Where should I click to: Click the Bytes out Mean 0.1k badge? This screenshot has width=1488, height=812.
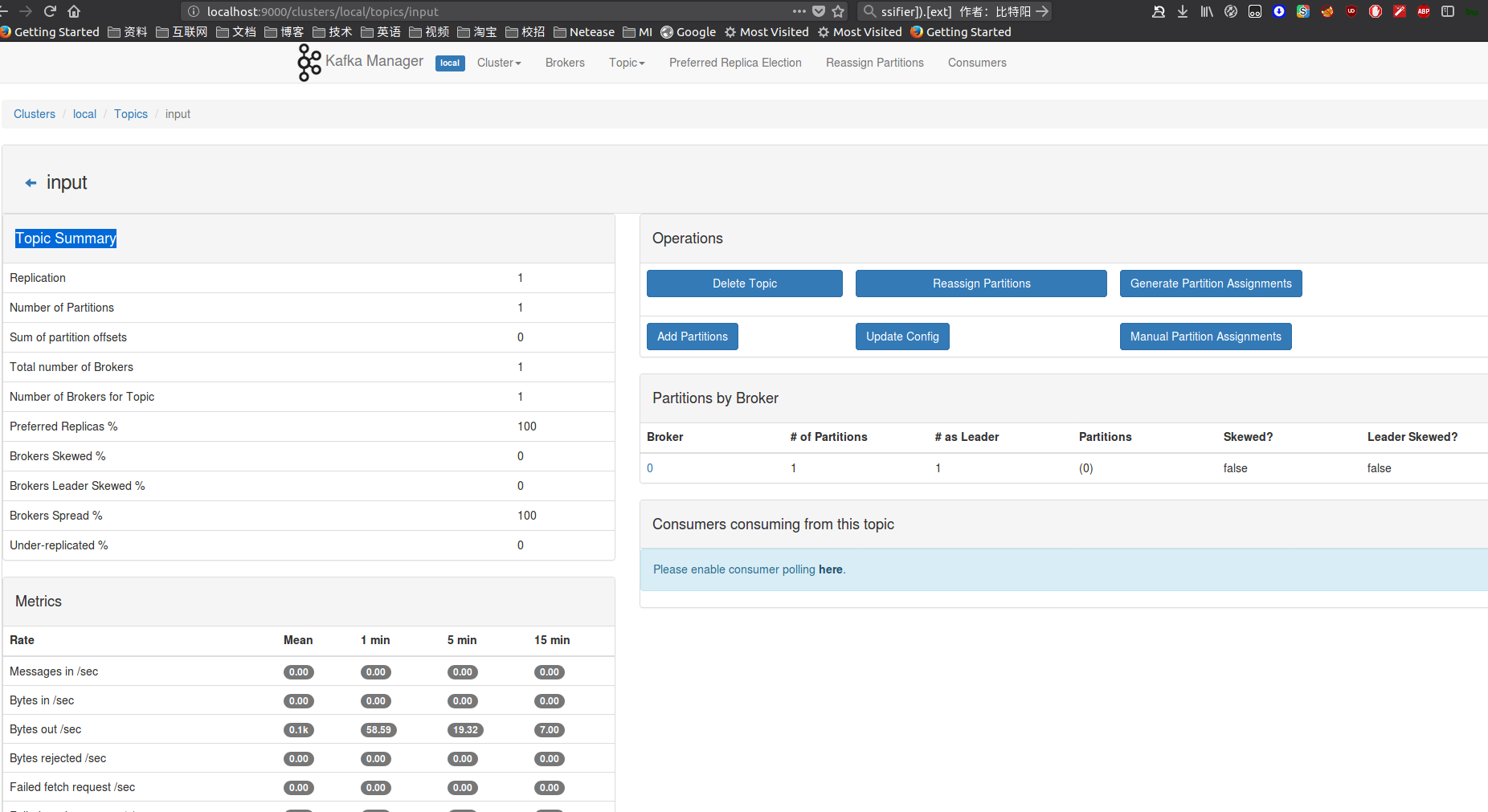click(299, 730)
